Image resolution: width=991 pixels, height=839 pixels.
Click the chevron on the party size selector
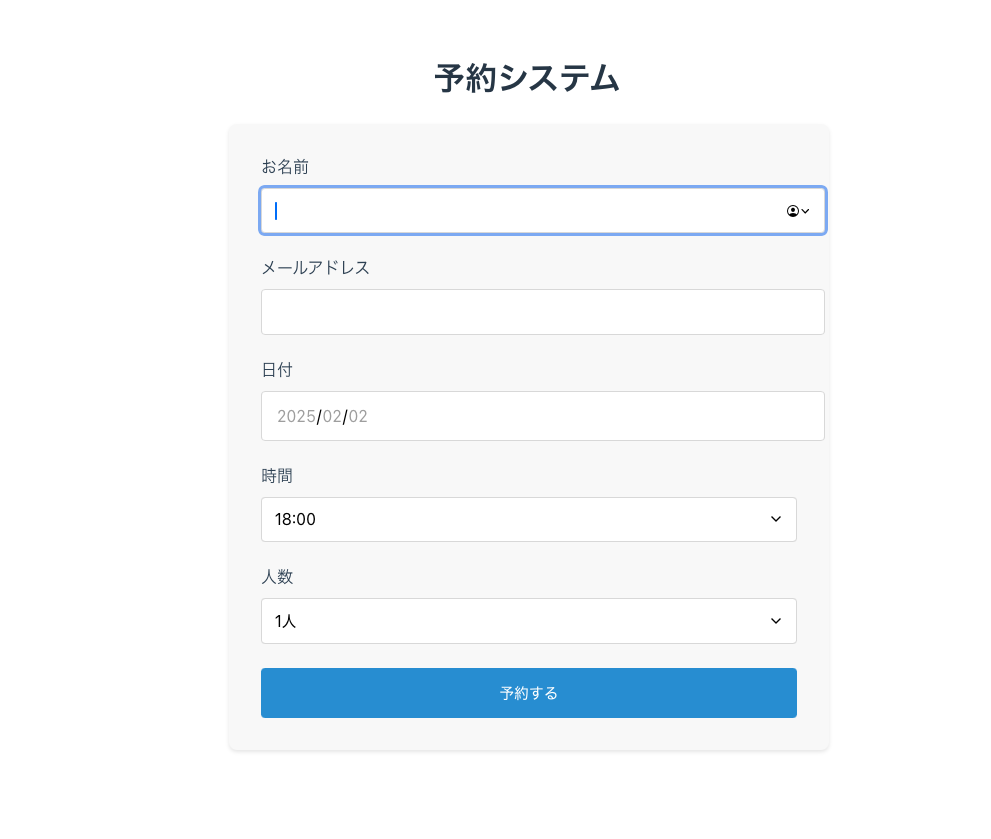[x=776, y=621]
